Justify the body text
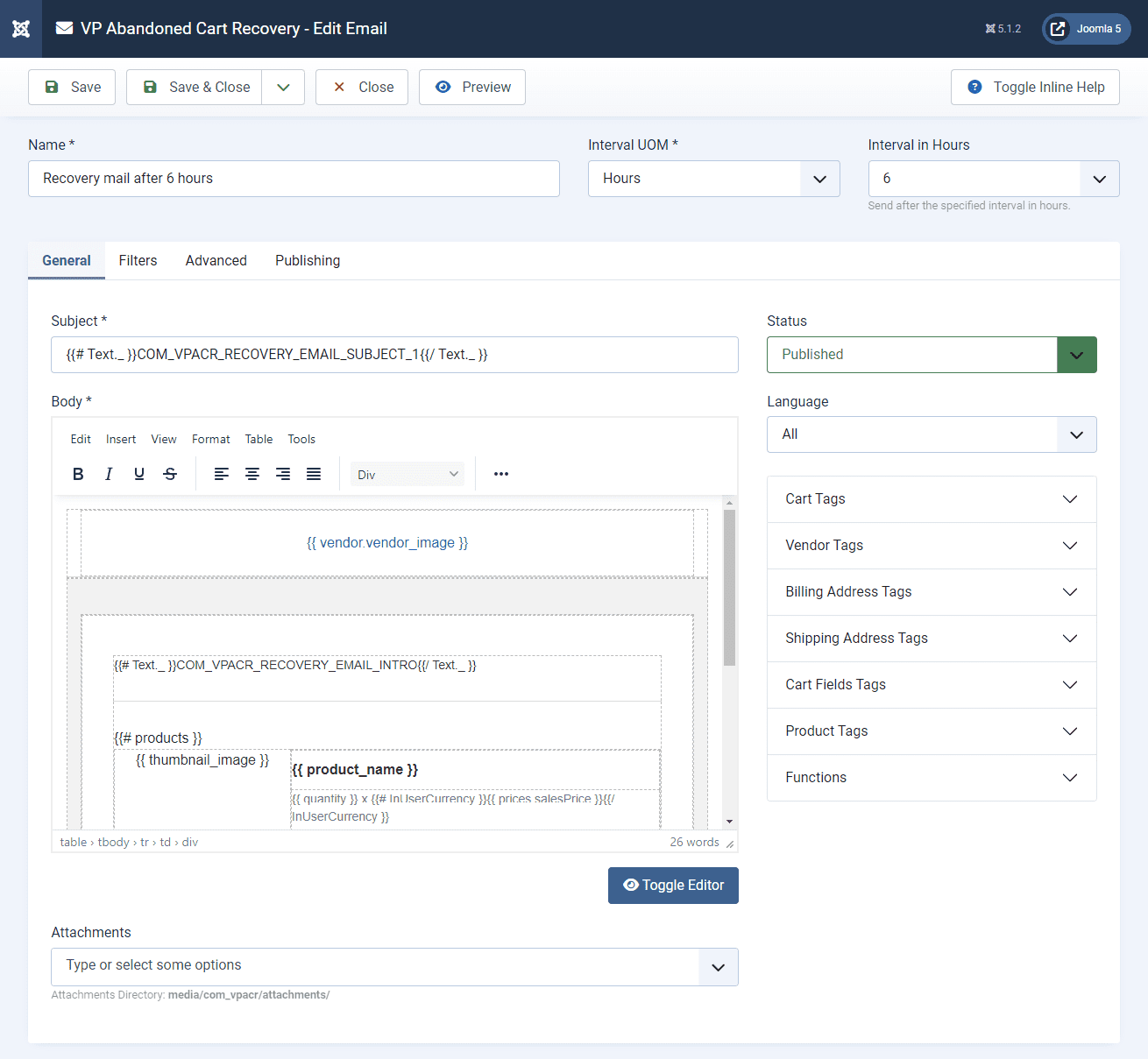The image size is (1148, 1059). point(314,474)
